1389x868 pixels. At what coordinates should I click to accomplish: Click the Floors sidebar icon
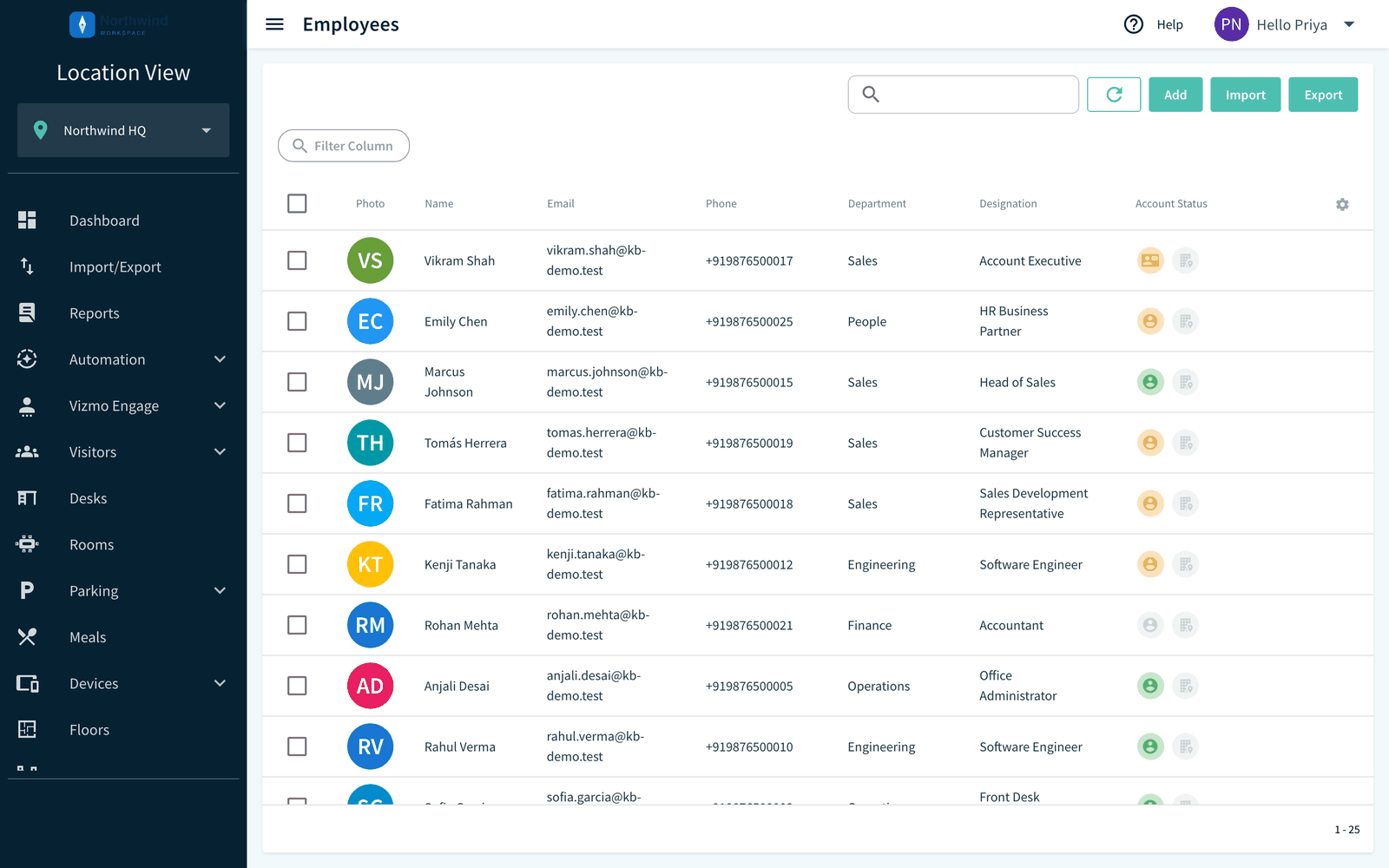point(27,730)
